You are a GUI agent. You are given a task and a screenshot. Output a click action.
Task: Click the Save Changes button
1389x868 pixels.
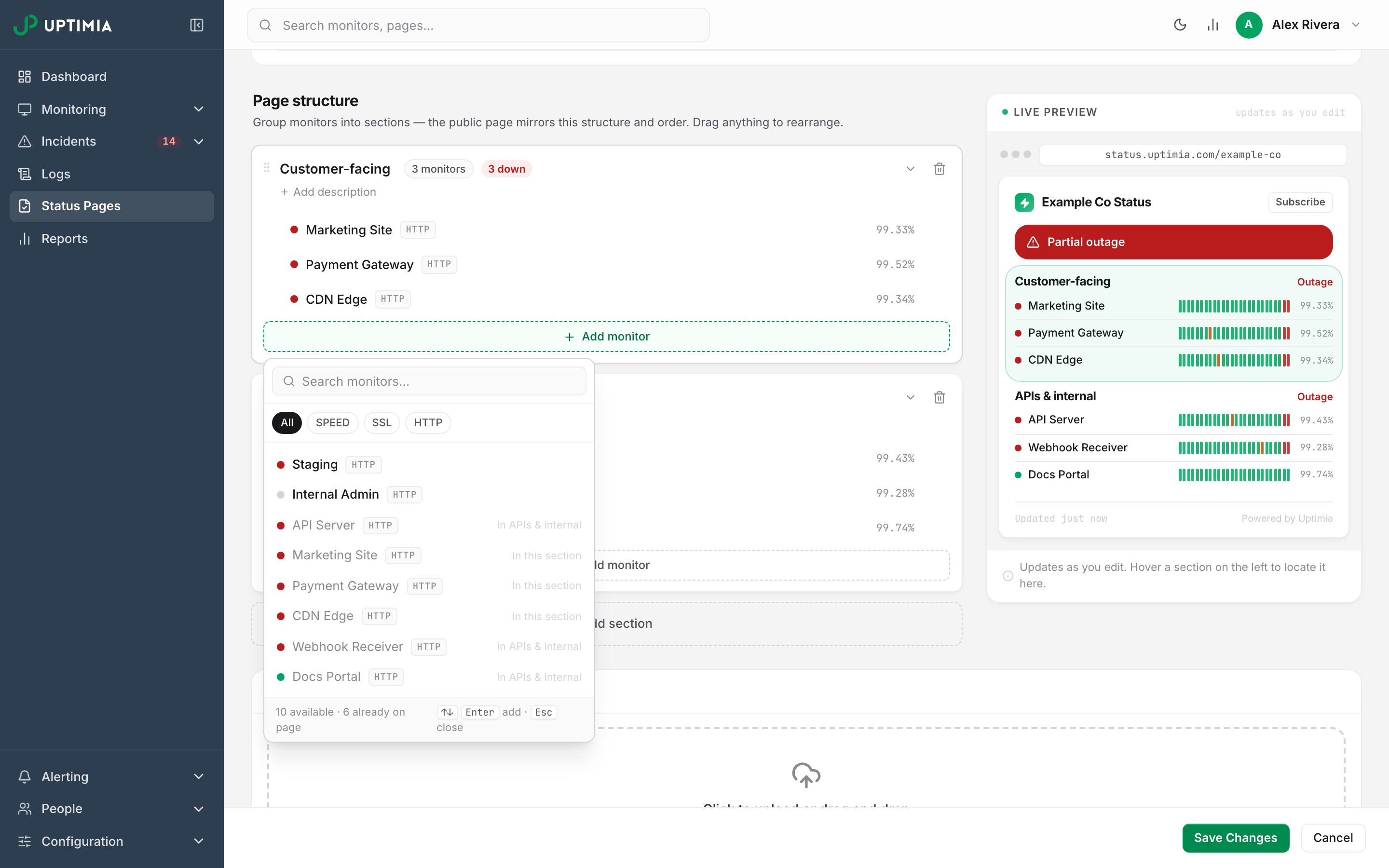click(x=1235, y=838)
